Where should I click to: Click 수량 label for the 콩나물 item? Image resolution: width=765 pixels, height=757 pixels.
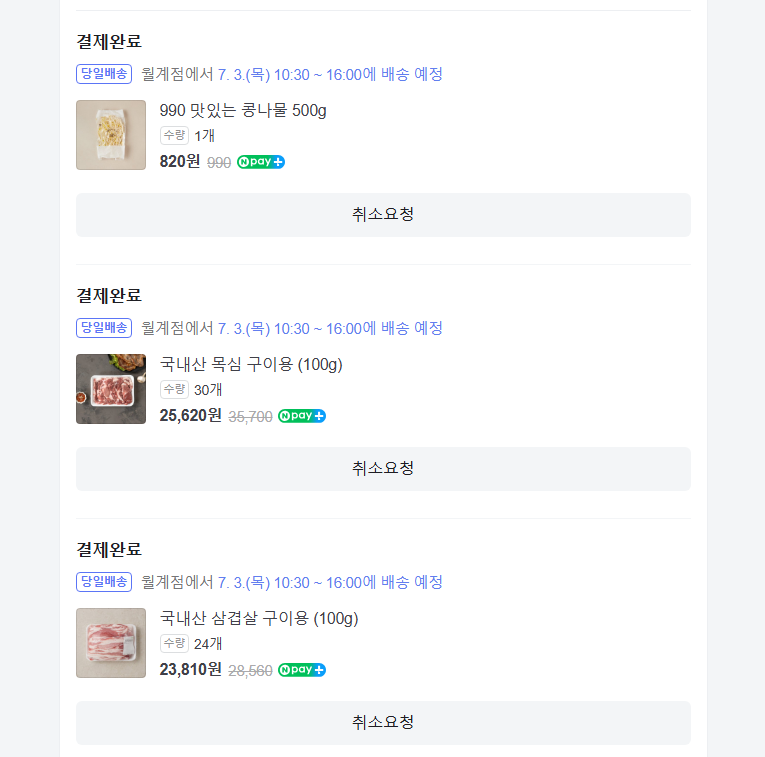point(174,136)
